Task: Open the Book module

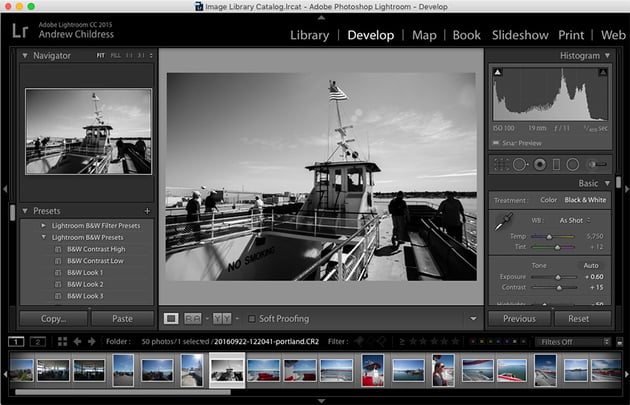Action: [466, 35]
